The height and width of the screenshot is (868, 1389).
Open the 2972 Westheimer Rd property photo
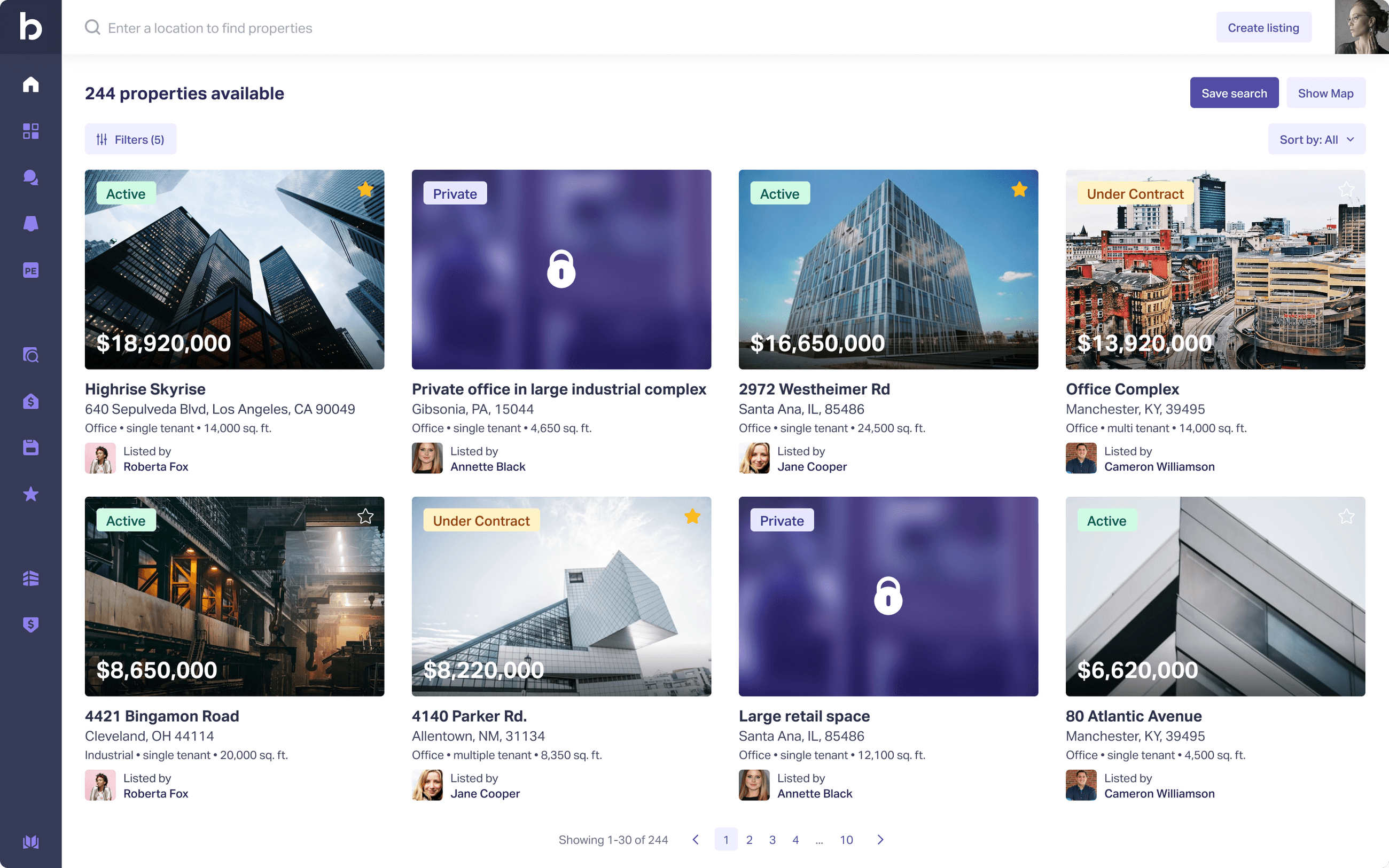pos(888,270)
